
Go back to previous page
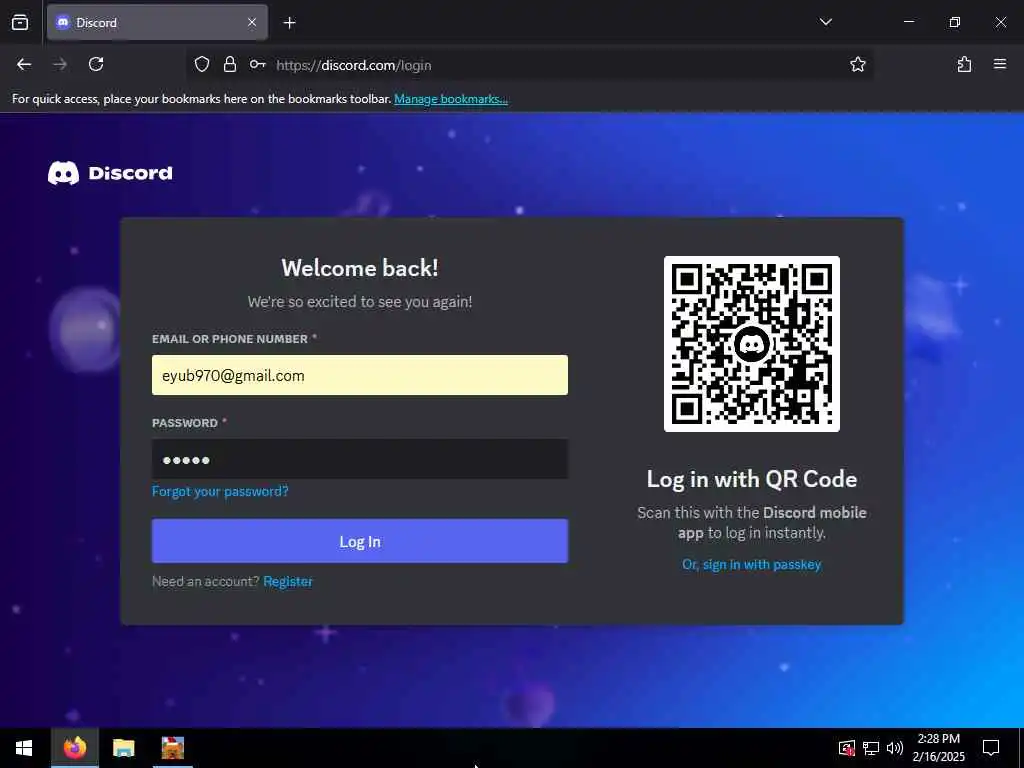point(24,64)
